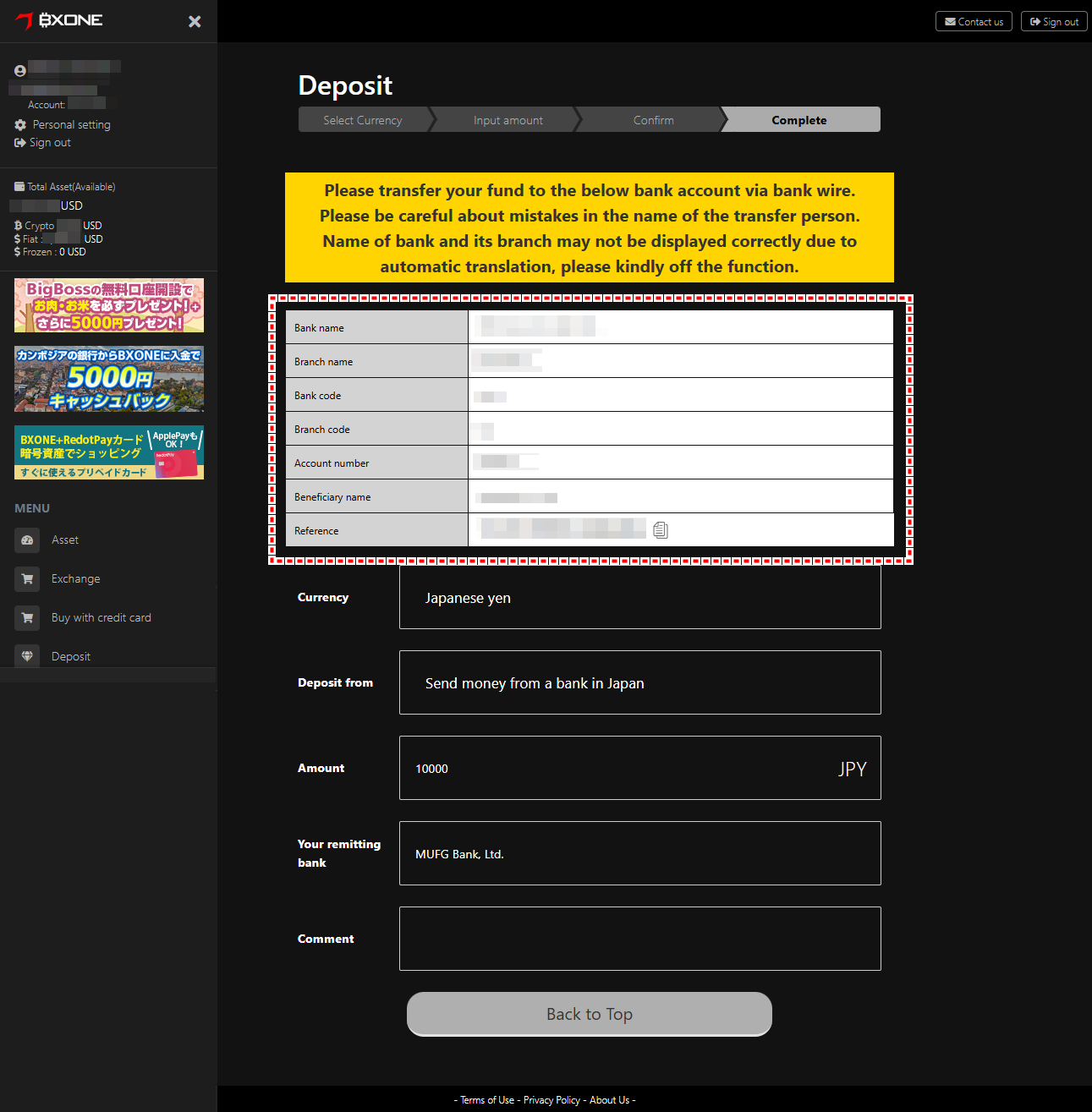Viewport: 1092px width, 1112px height.
Task: Open the Privacy Policy link
Action: (x=551, y=1100)
